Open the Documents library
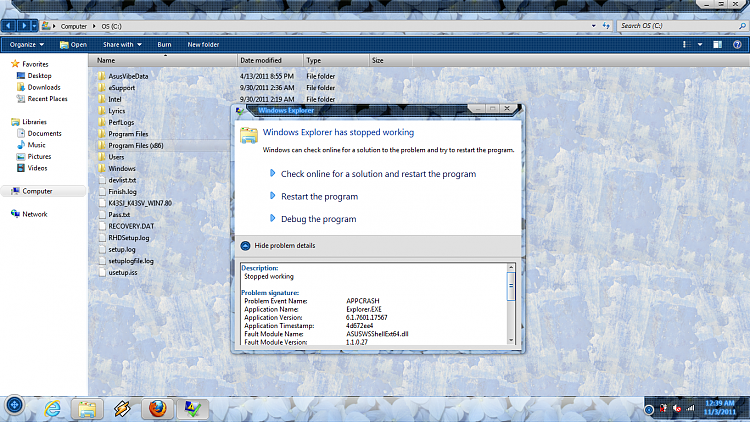Screen dimensions: 750x422 (x=39, y=133)
